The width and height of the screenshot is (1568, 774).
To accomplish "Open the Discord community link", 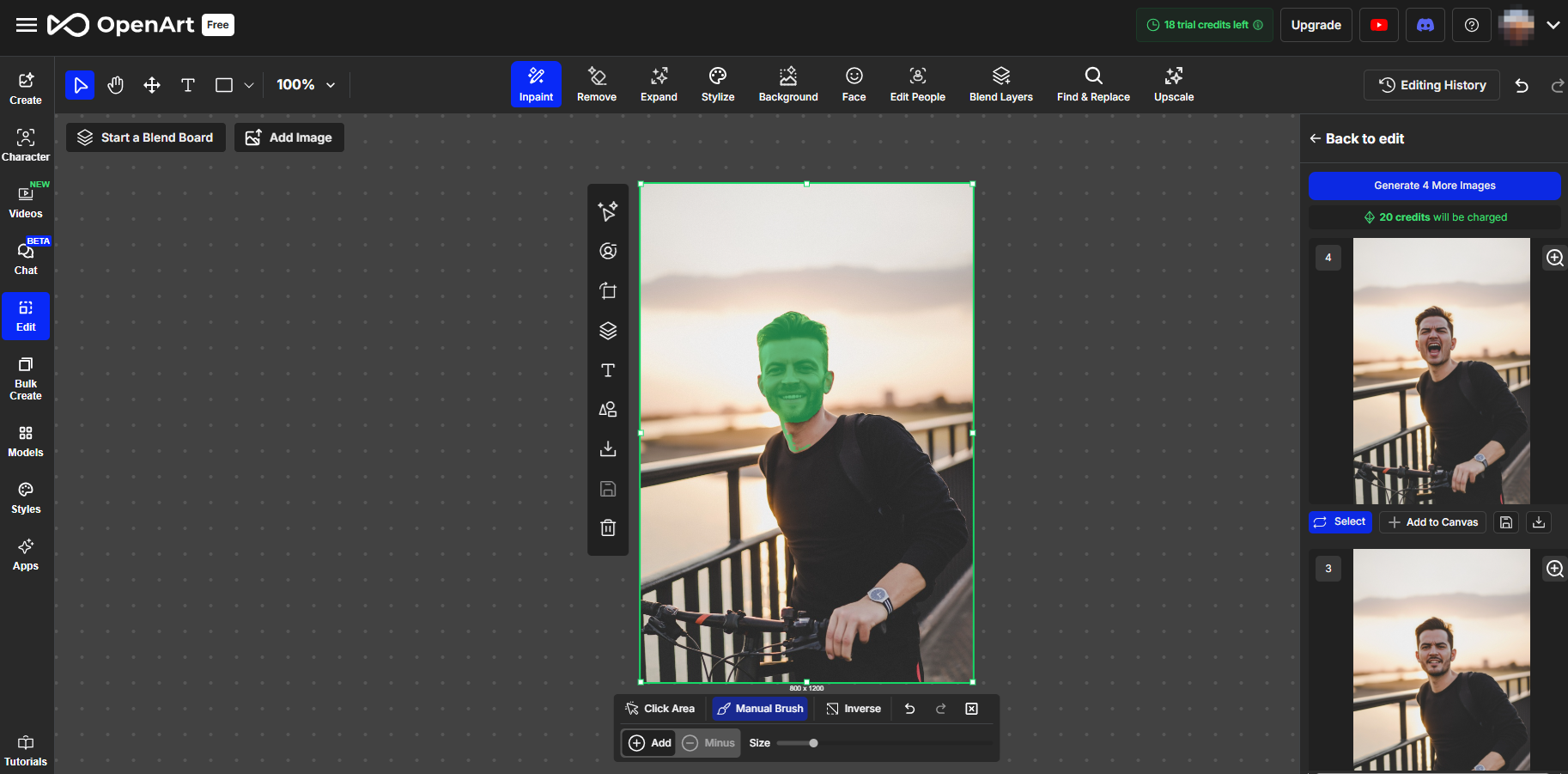I will [x=1425, y=25].
